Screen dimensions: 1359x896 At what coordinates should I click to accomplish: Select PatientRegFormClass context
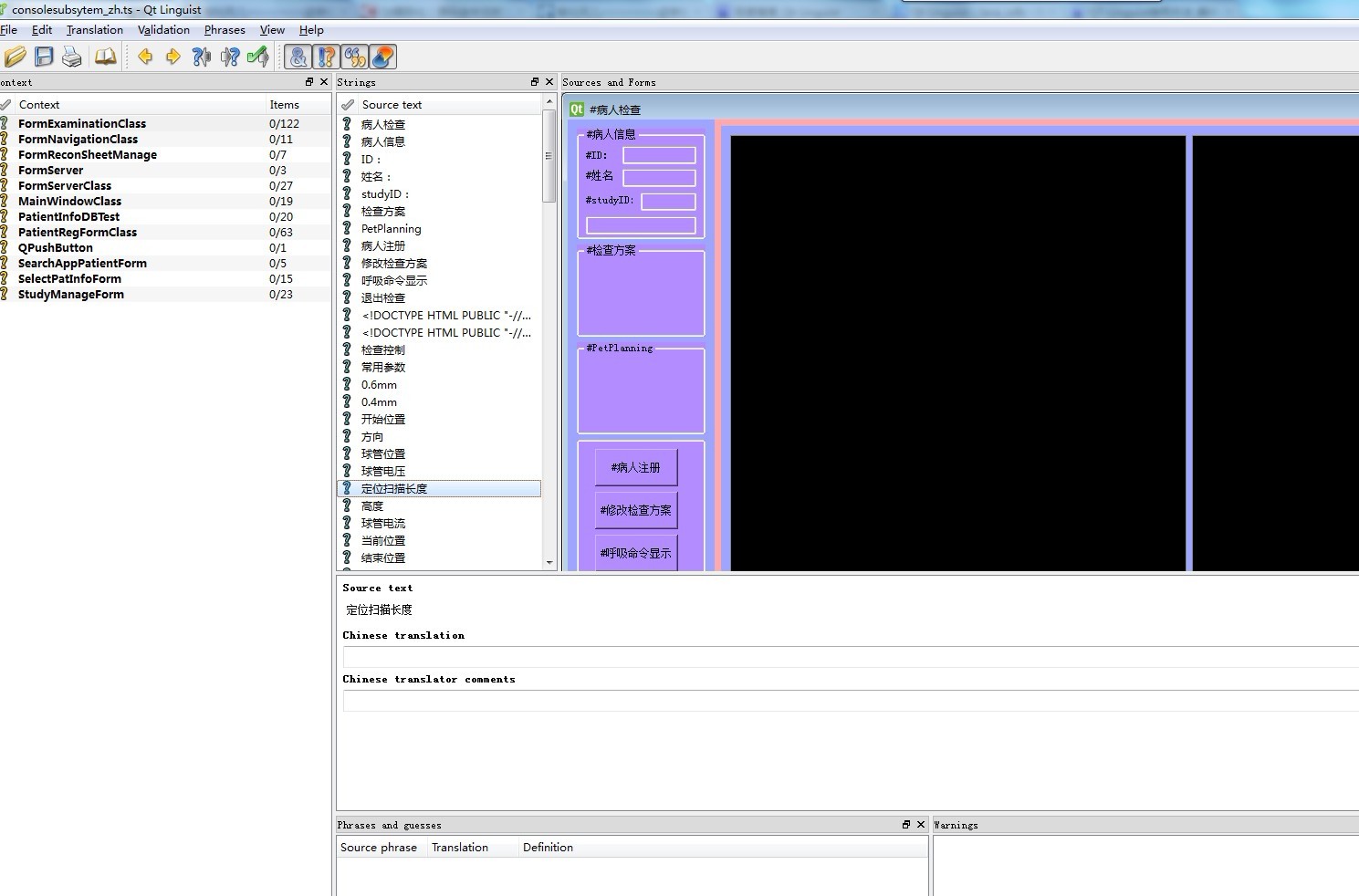(x=78, y=233)
